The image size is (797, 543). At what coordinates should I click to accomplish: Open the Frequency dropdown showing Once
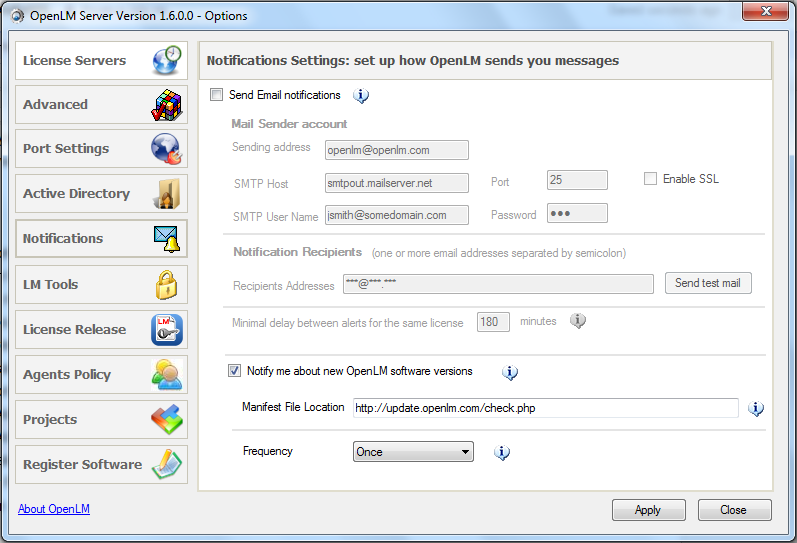[413, 451]
